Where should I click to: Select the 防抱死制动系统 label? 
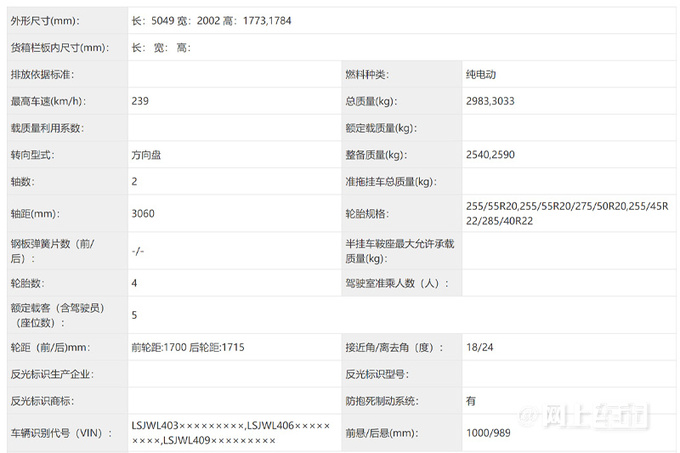[382, 401]
